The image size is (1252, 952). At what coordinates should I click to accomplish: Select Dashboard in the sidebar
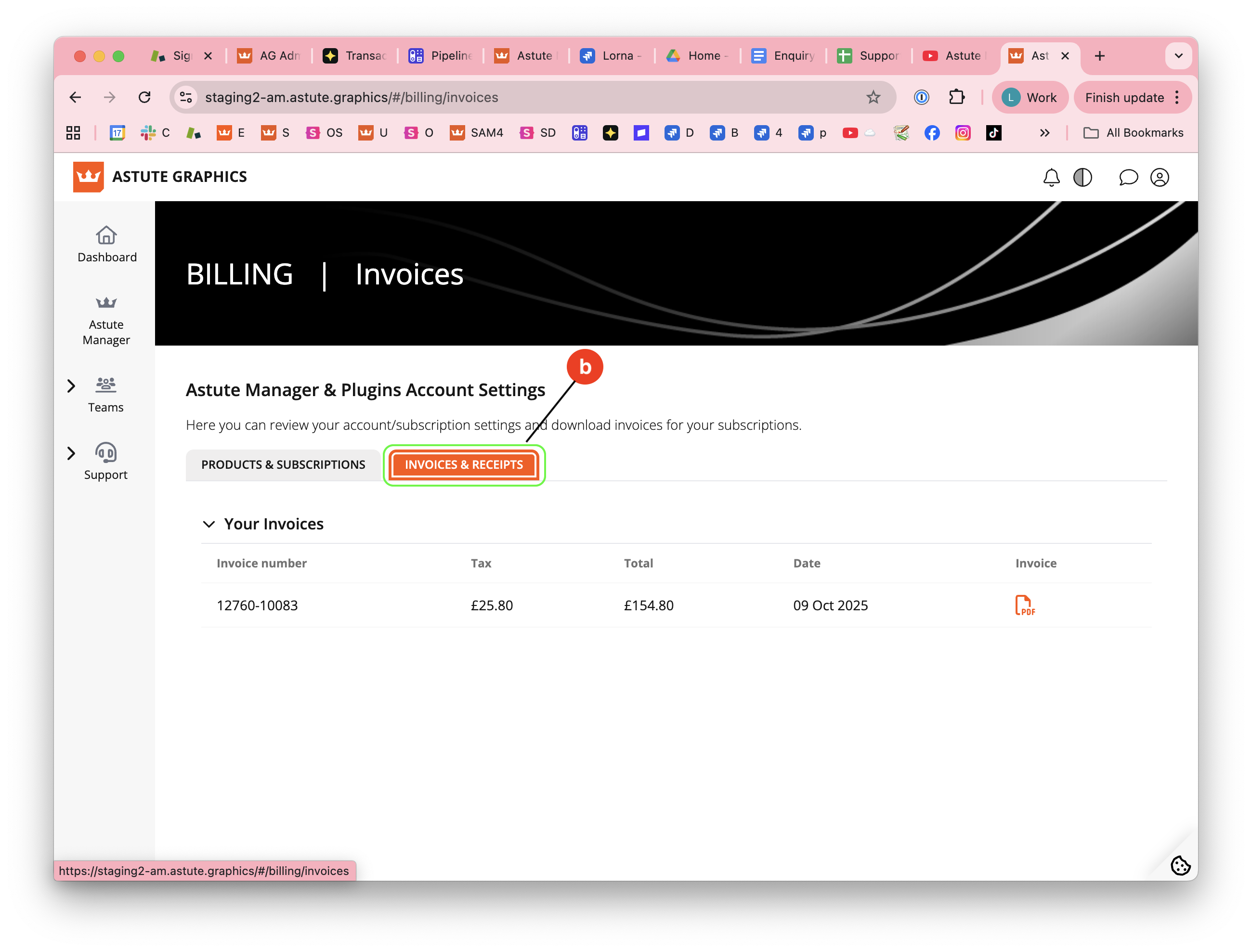pyautogui.click(x=106, y=244)
